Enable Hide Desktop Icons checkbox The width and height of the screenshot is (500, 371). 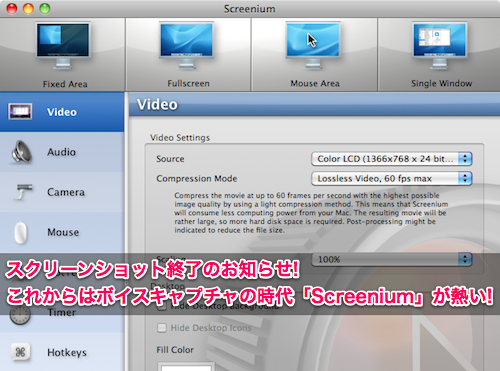162,328
